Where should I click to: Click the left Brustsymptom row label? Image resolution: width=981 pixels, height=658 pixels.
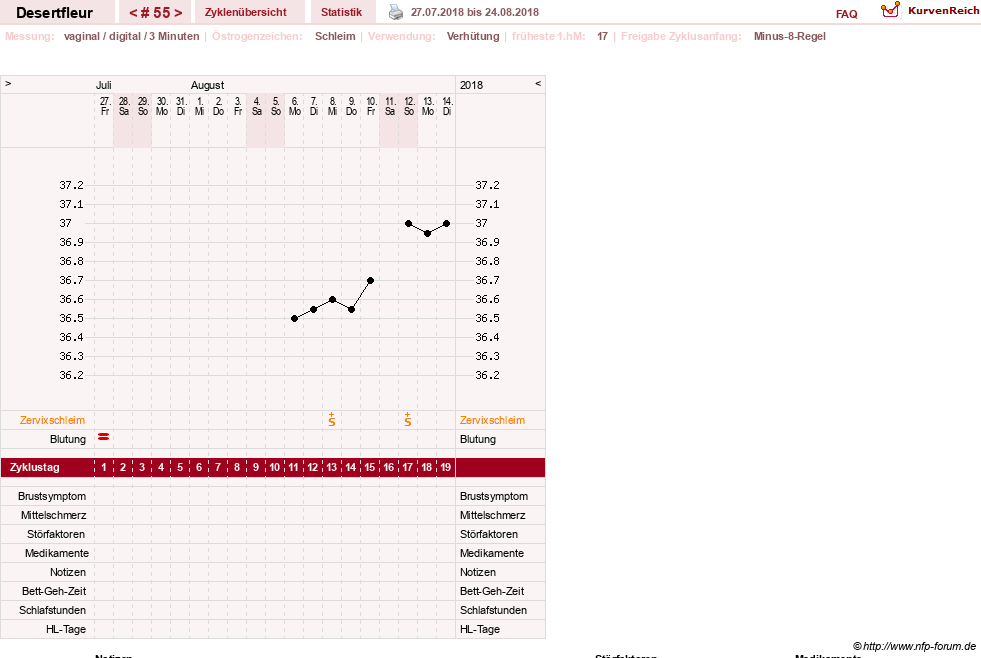tap(52, 496)
